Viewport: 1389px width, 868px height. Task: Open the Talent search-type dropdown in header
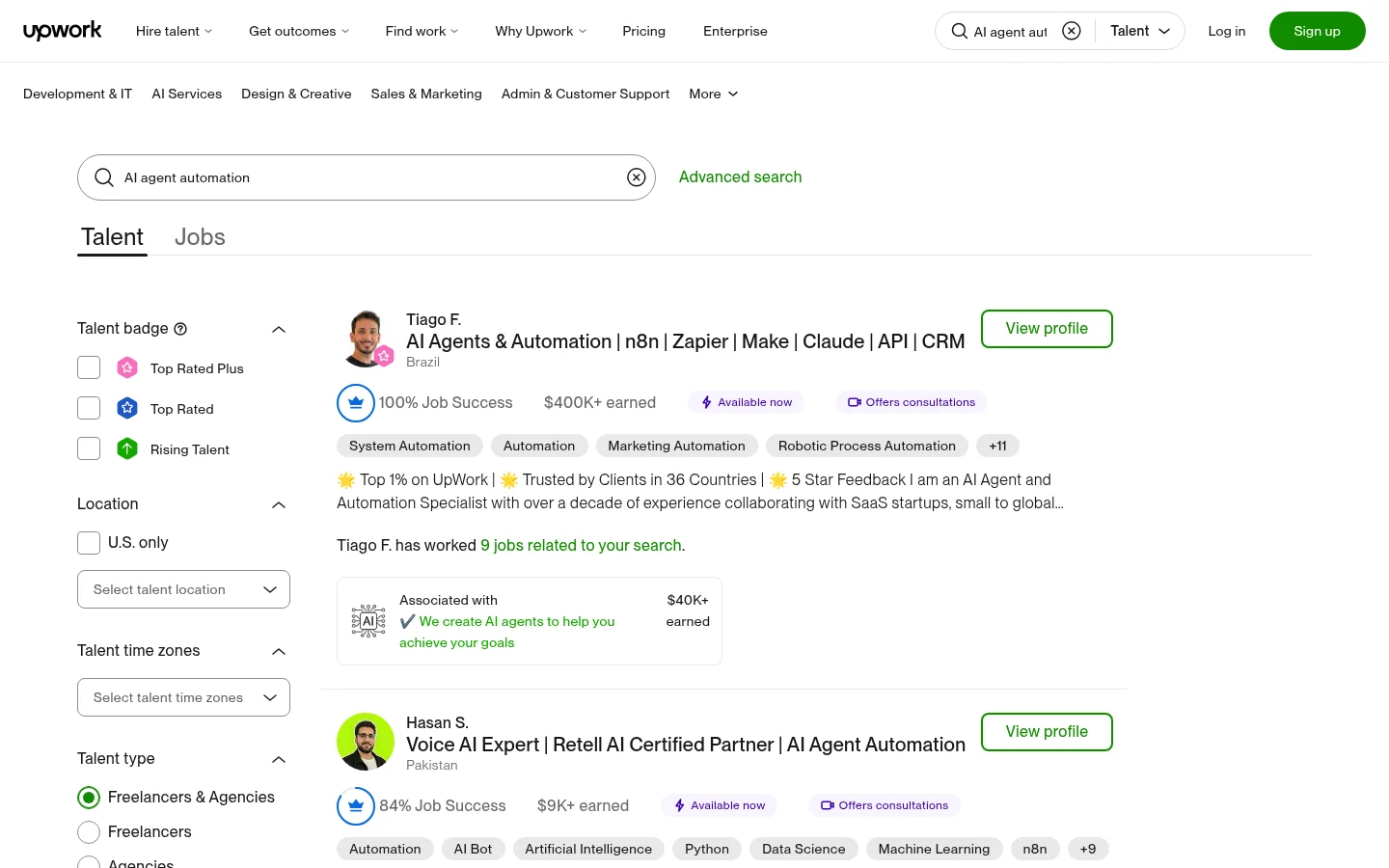click(1140, 31)
